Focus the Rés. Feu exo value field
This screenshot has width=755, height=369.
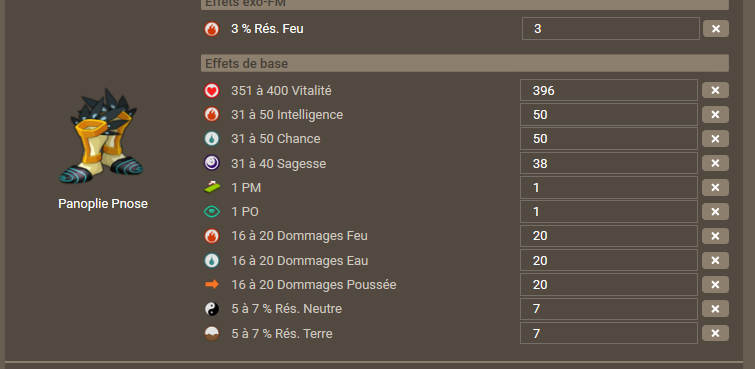click(611, 29)
